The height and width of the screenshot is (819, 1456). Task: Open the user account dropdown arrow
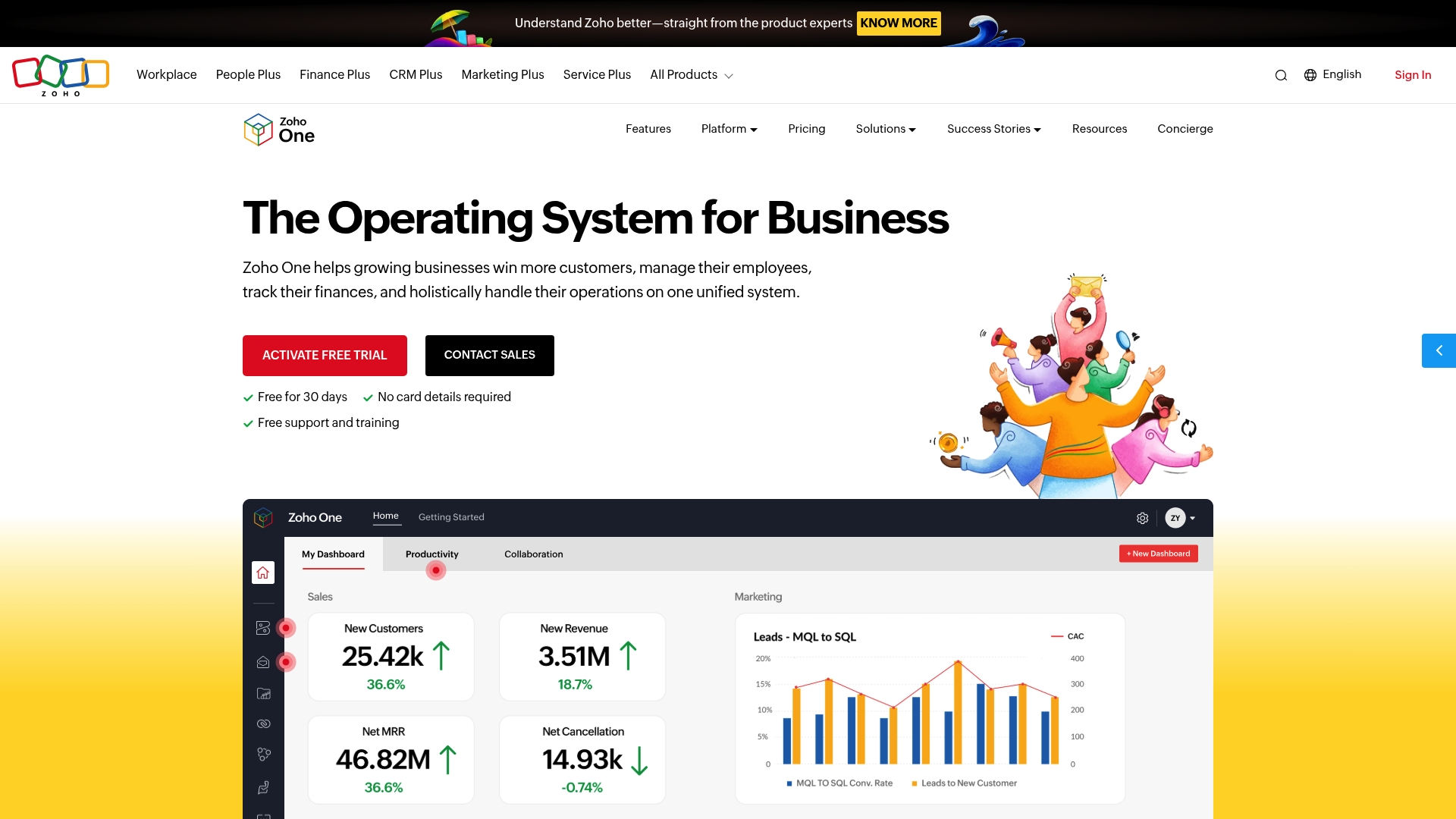[x=1193, y=519]
